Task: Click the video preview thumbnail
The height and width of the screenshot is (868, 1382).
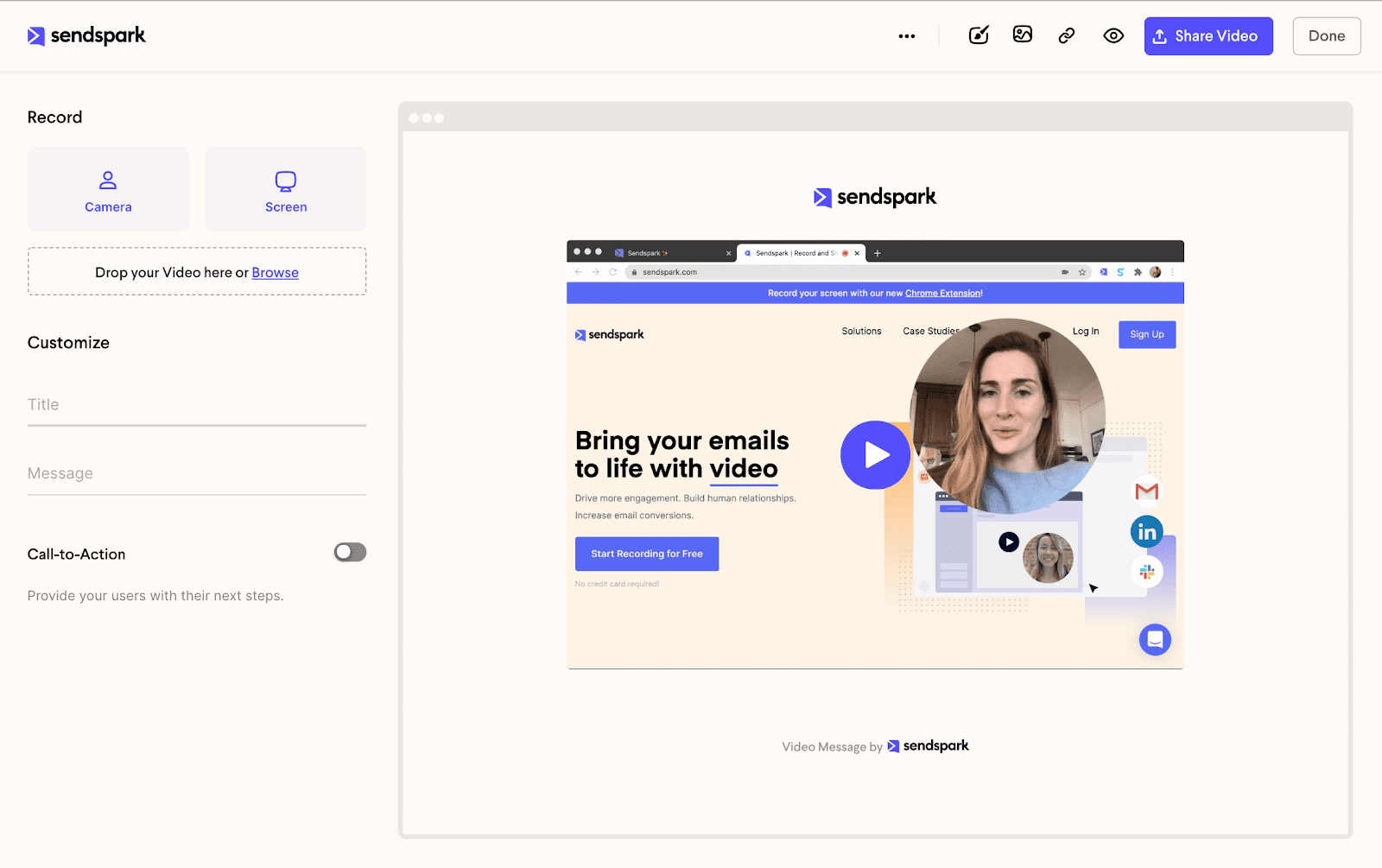Action: (875, 454)
